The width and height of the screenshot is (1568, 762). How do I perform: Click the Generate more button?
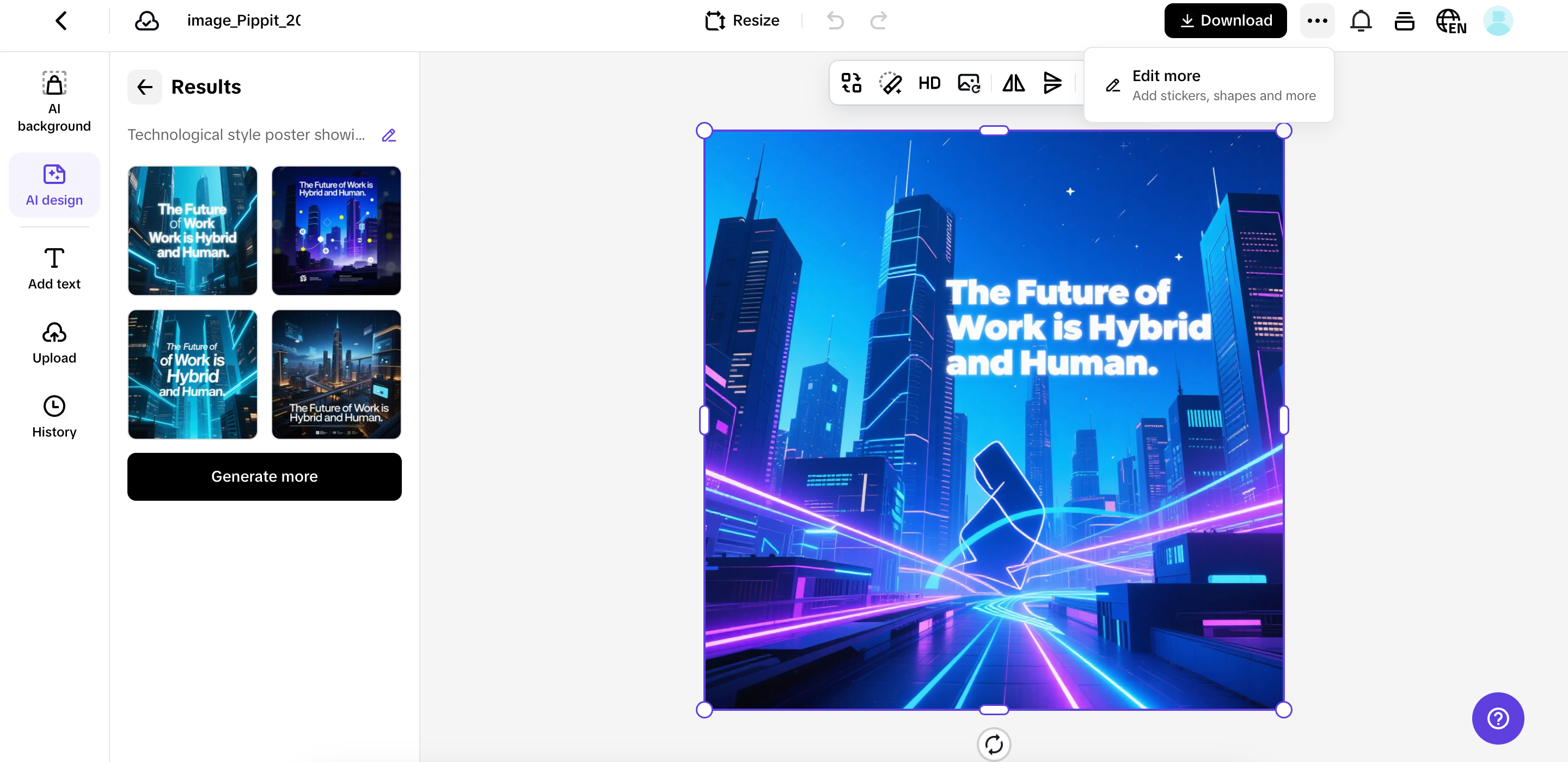[x=264, y=477]
